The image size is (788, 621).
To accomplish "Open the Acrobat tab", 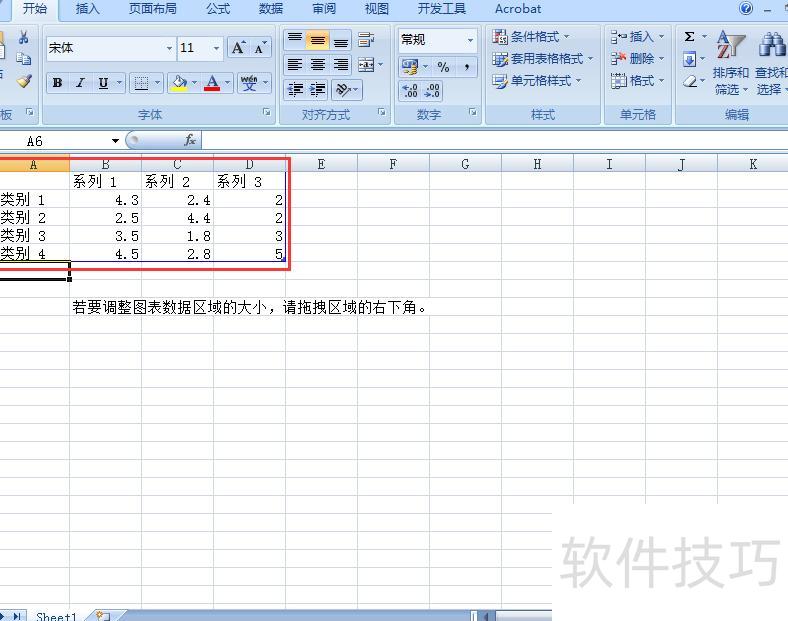I will [518, 9].
